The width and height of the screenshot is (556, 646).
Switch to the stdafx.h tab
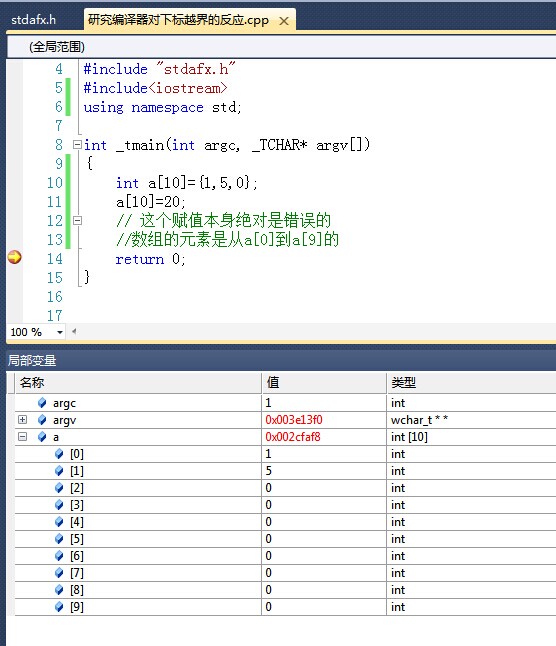point(33,20)
